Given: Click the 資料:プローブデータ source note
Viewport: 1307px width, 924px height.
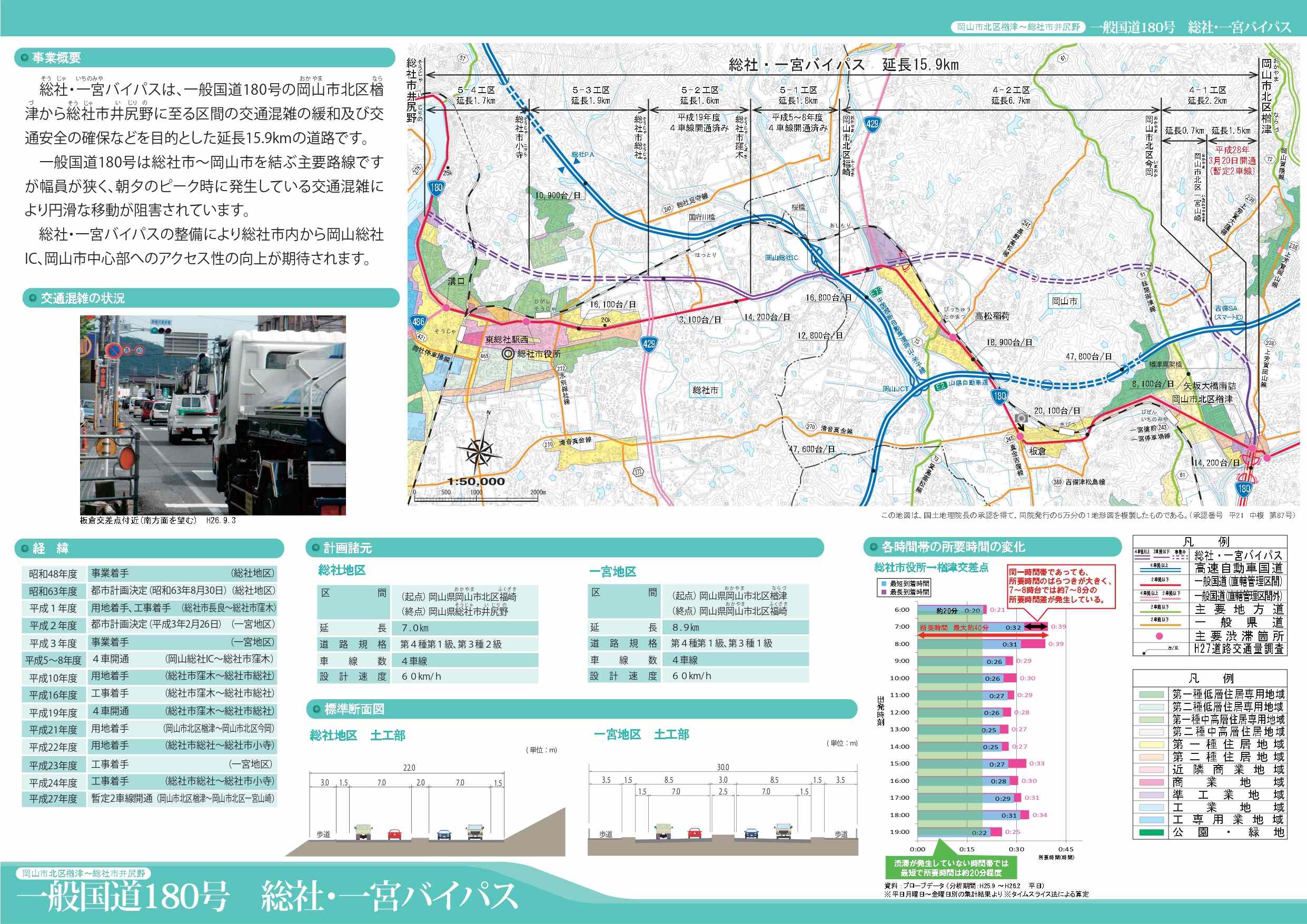Looking at the screenshot, I should pos(964,886).
